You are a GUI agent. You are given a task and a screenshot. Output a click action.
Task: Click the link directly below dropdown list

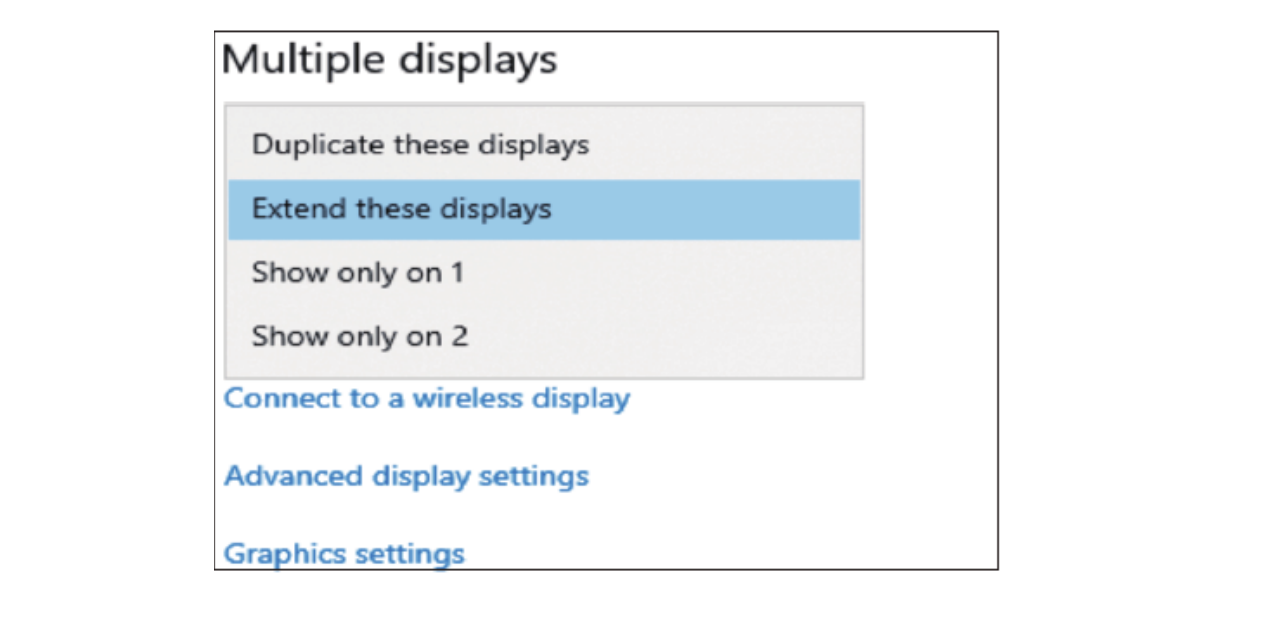[427, 398]
